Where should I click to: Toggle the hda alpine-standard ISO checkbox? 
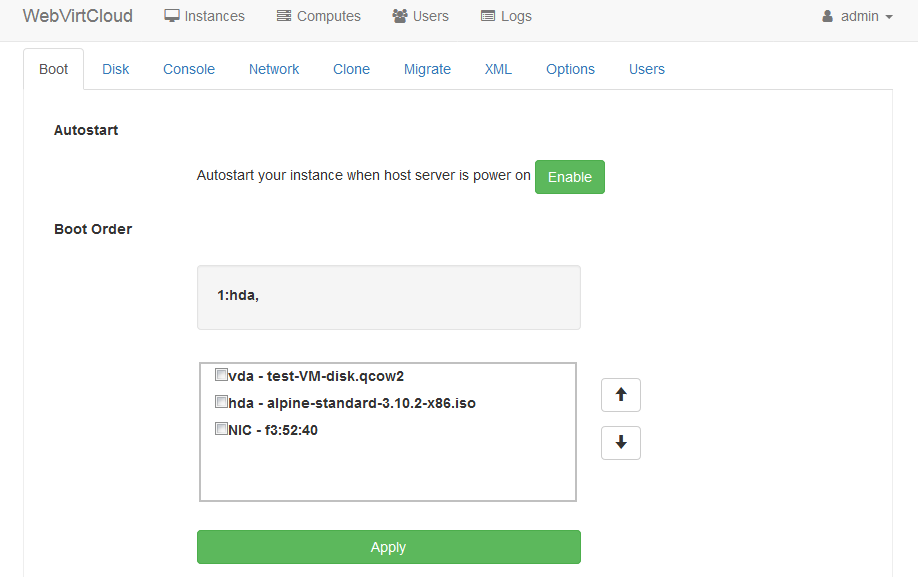[221, 402]
